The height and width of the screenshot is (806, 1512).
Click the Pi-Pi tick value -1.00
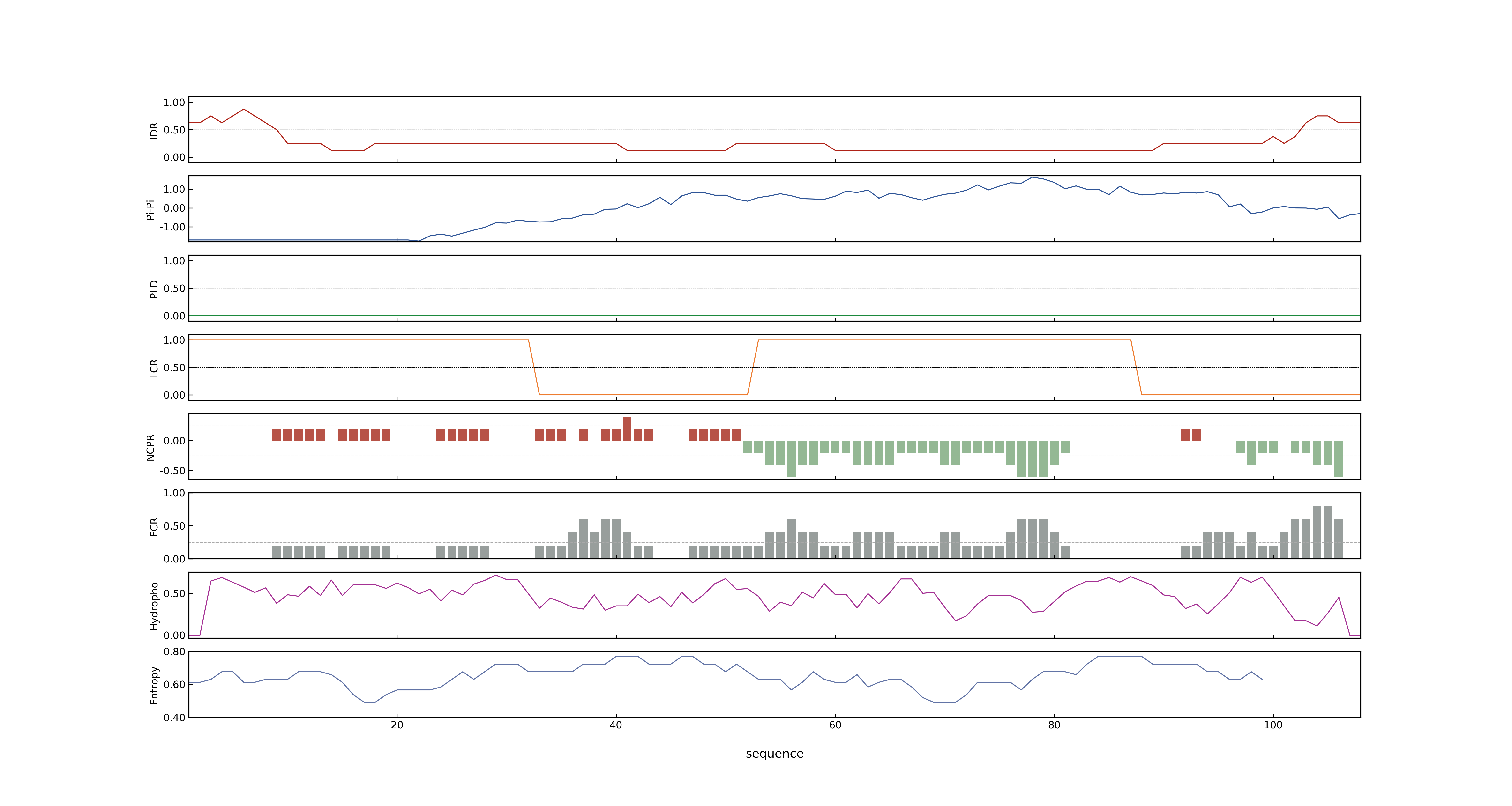pyautogui.click(x=172, y=227)
